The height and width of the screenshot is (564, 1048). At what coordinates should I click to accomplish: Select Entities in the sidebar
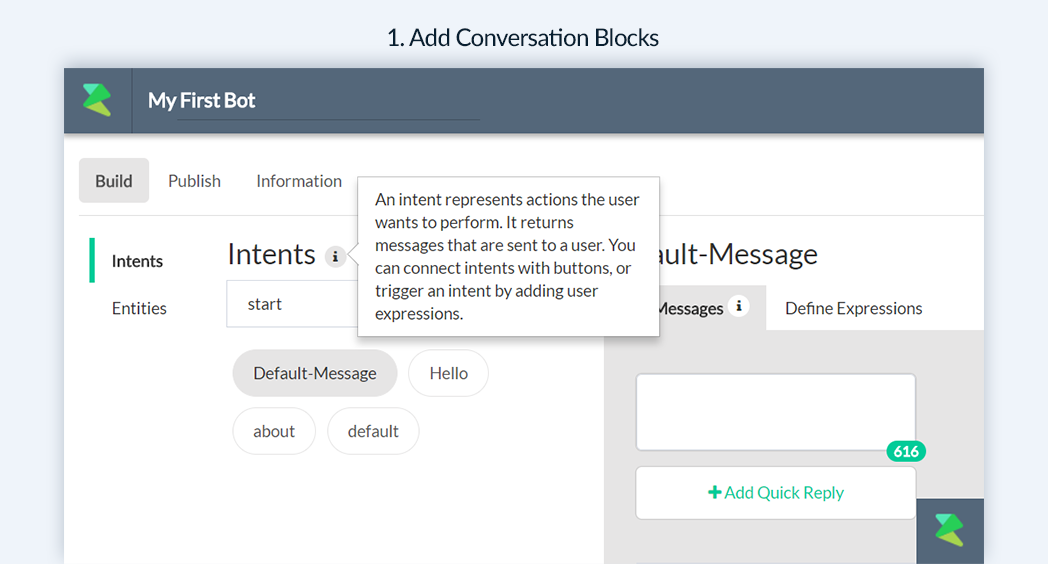[139, 308]
